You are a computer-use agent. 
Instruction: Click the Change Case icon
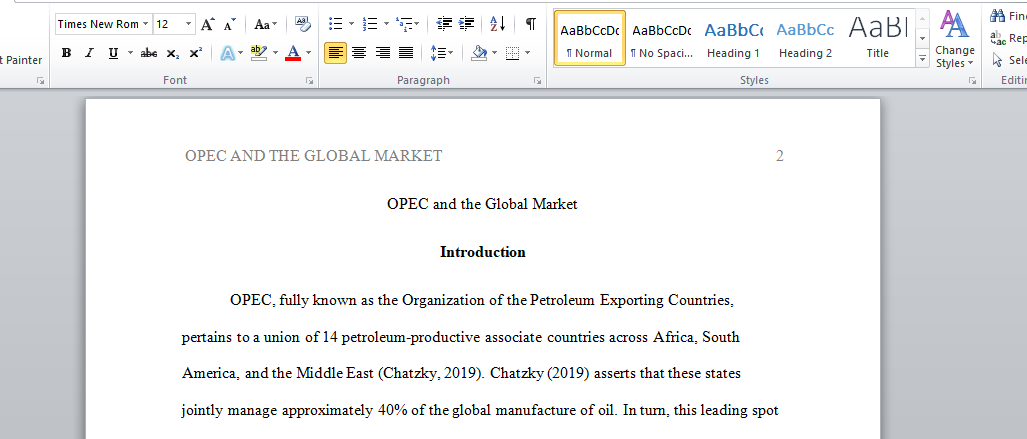(265, 24)
